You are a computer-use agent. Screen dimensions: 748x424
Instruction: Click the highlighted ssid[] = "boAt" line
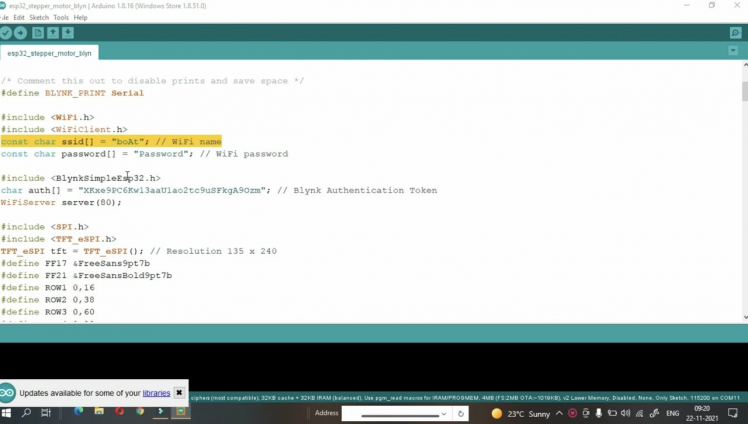tap(111, 142)
